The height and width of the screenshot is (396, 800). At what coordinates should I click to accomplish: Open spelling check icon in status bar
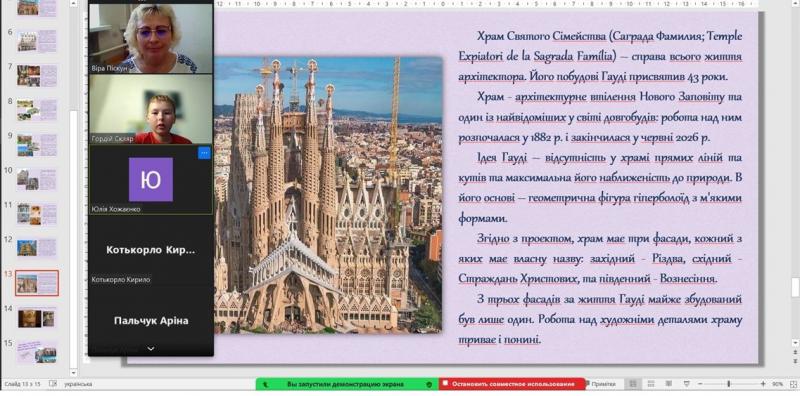(x=53, y=384)
